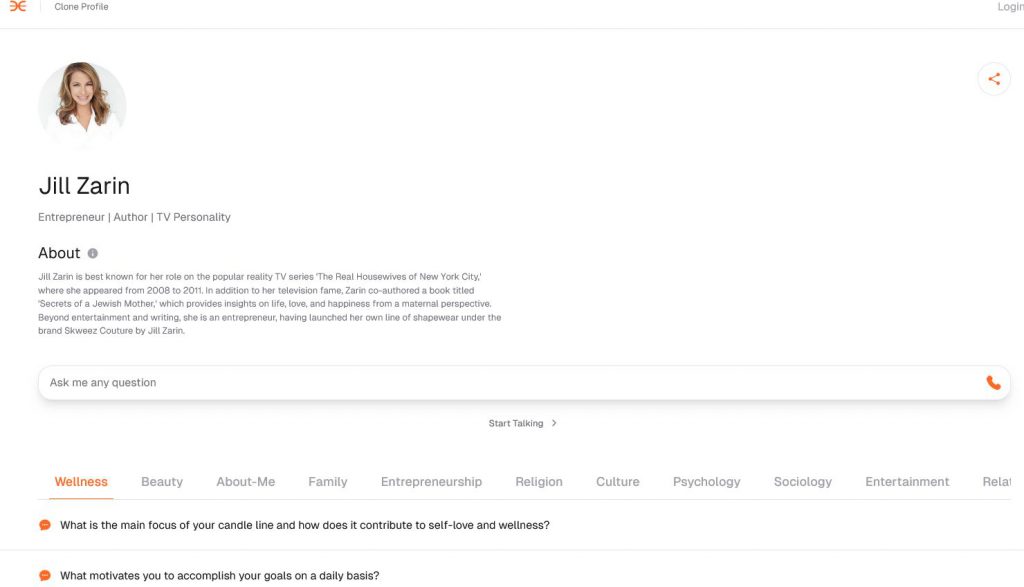Screen dimensions: 1024x587
Task: Ask the daily goals motivation question
Action: (x=219, y=575)
